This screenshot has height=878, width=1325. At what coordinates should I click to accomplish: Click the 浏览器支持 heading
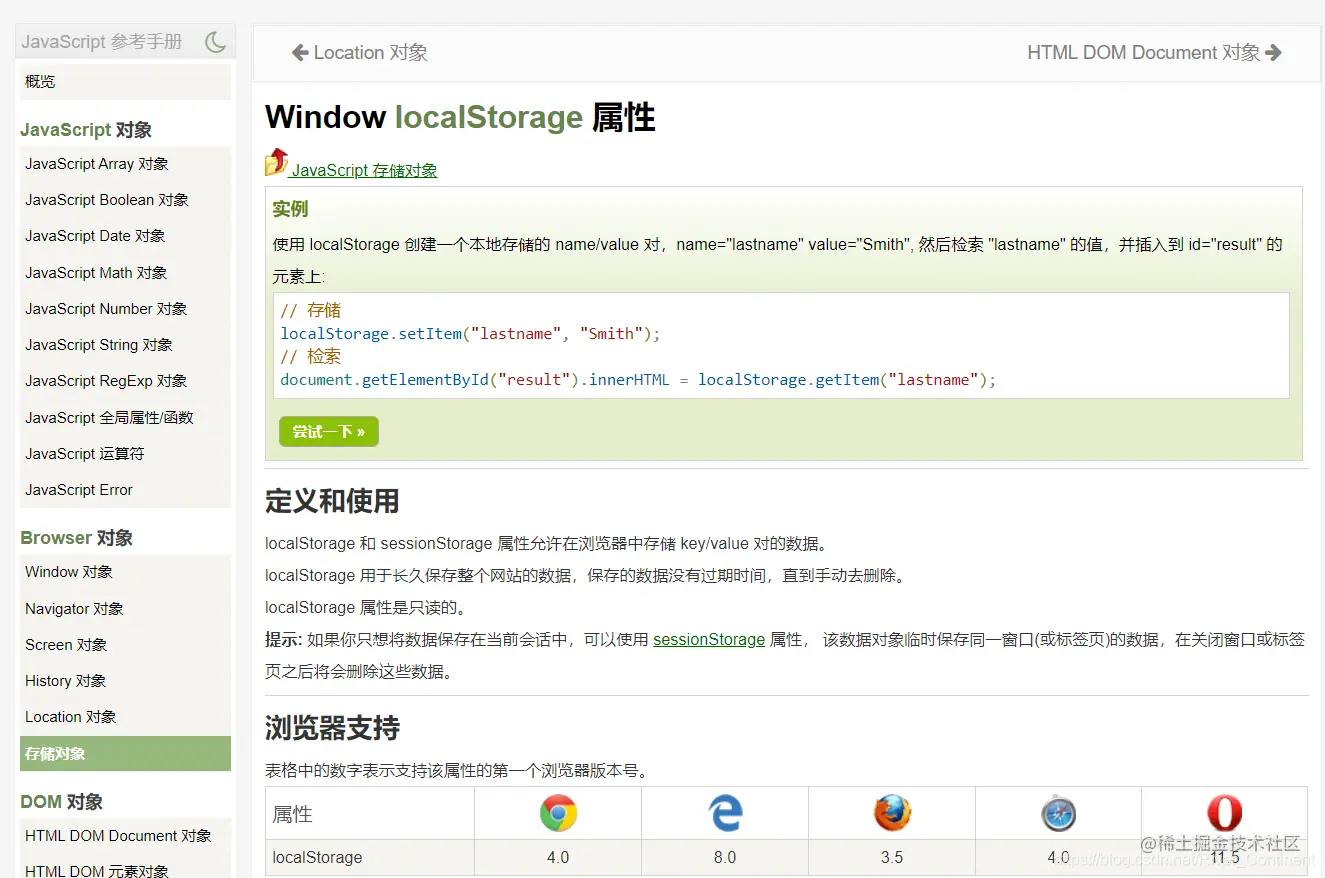click(x=332, y=727)
